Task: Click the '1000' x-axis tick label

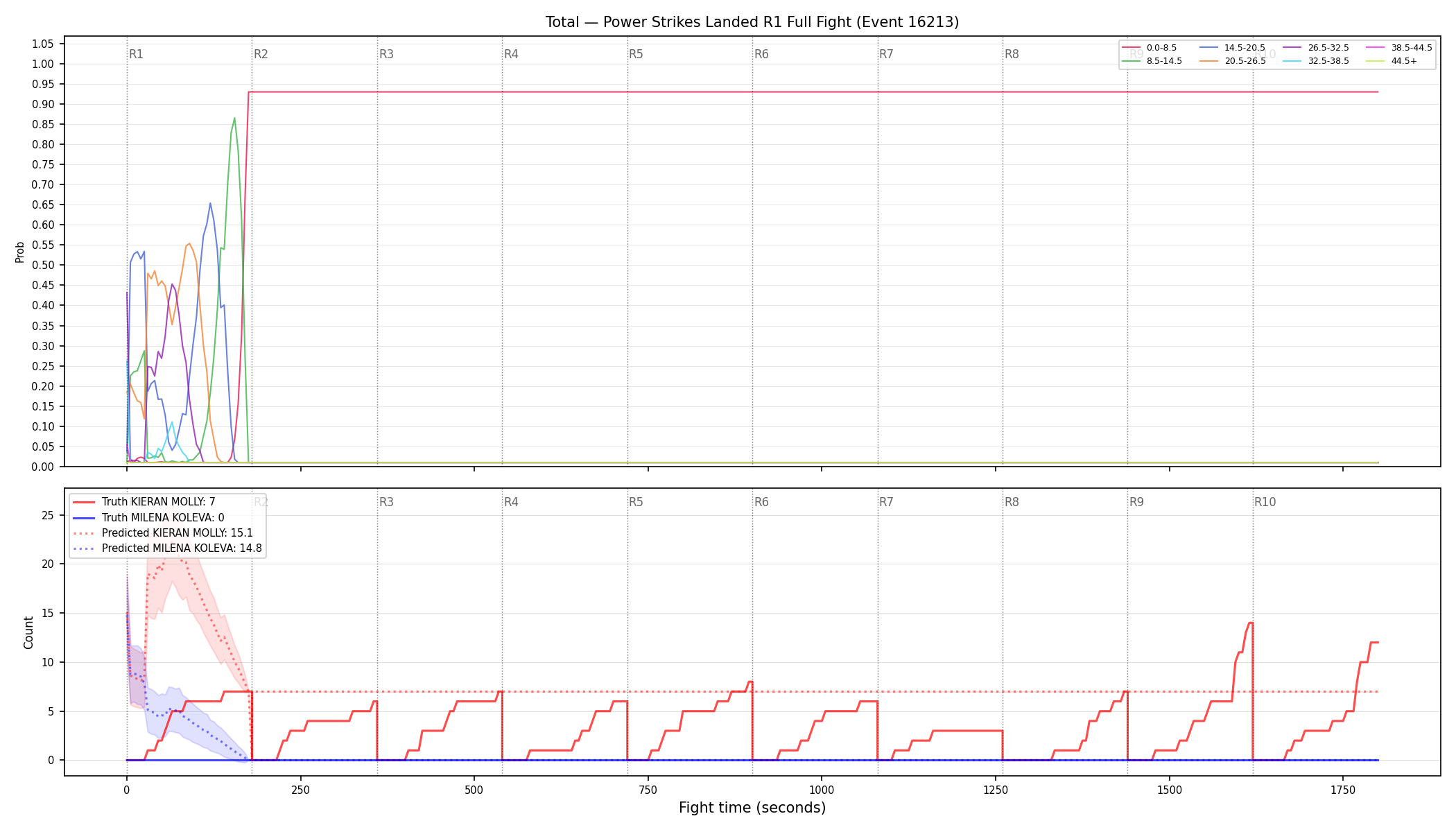Action: (x=822, y=790)
